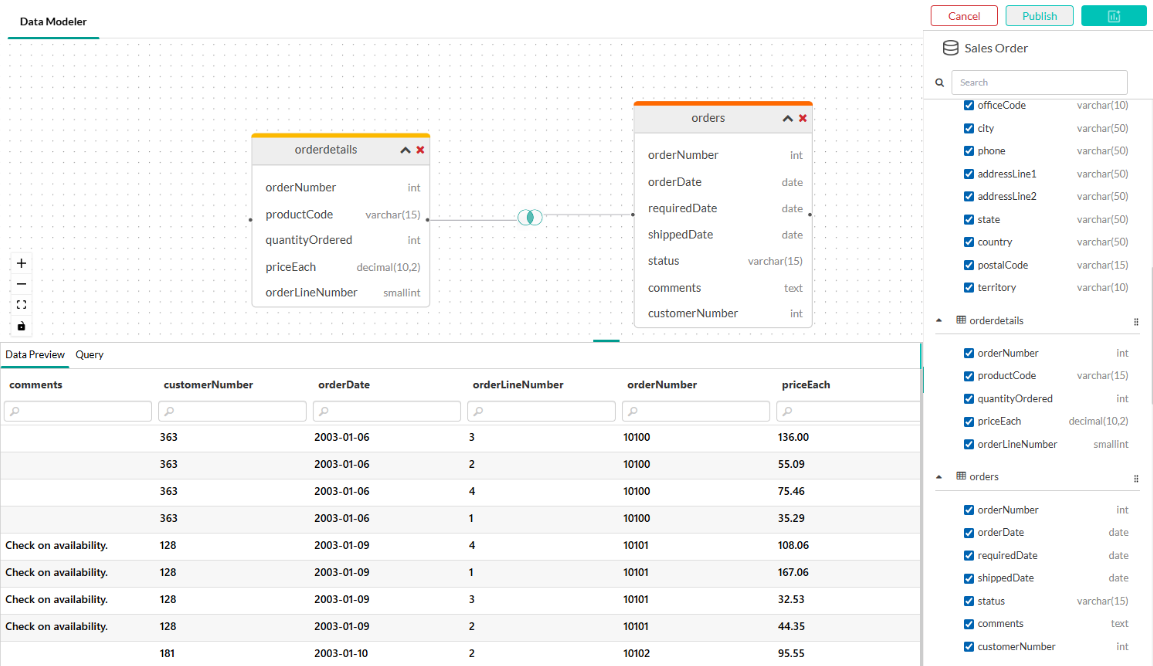Remove orderdetails table with red X
This screenshot has width=1153, height=666.
(x=421, y=150)
